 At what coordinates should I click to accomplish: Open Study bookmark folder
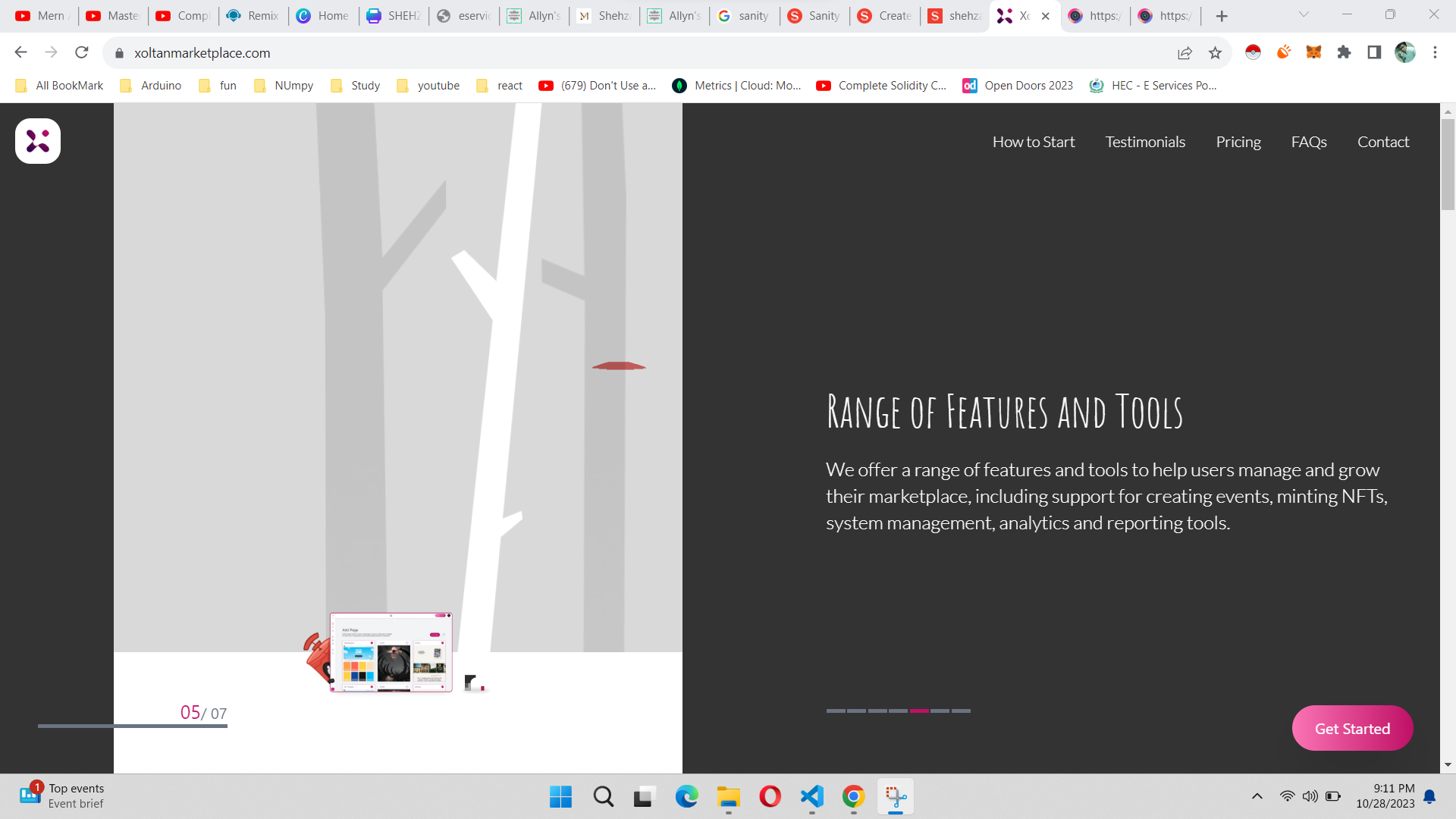click(355, 86)
